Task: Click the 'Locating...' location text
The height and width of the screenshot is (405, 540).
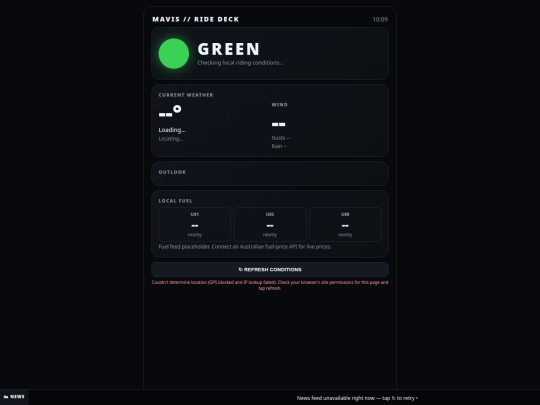Action: click(171, 139)
